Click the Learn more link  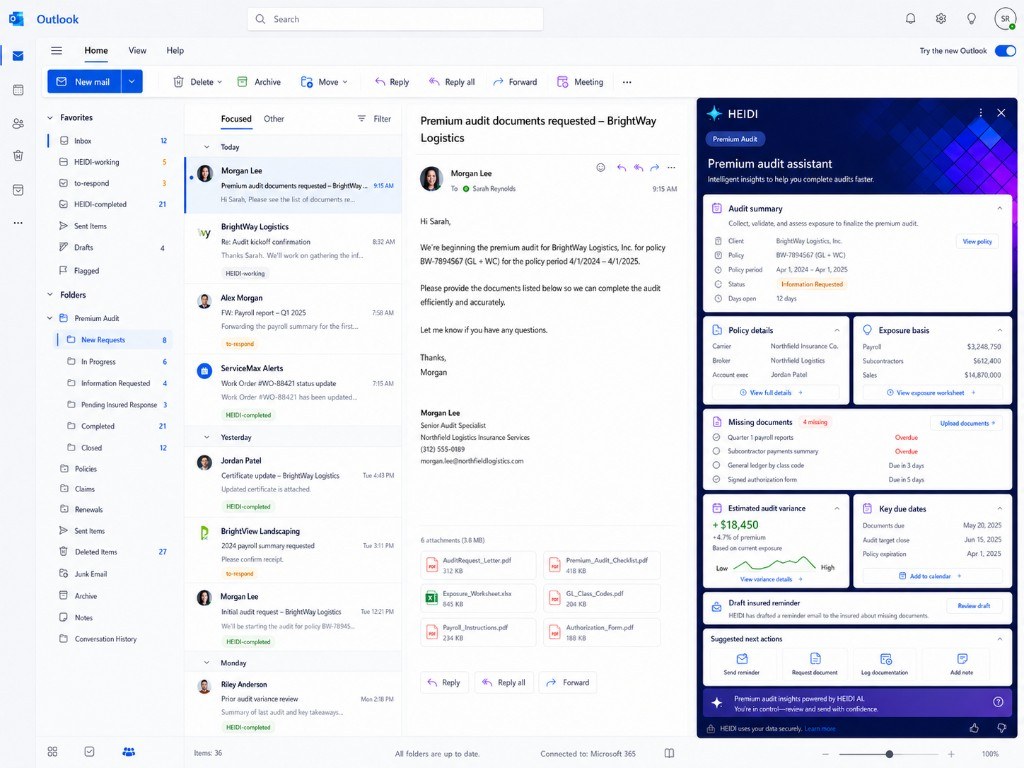(x=820, y=729)
